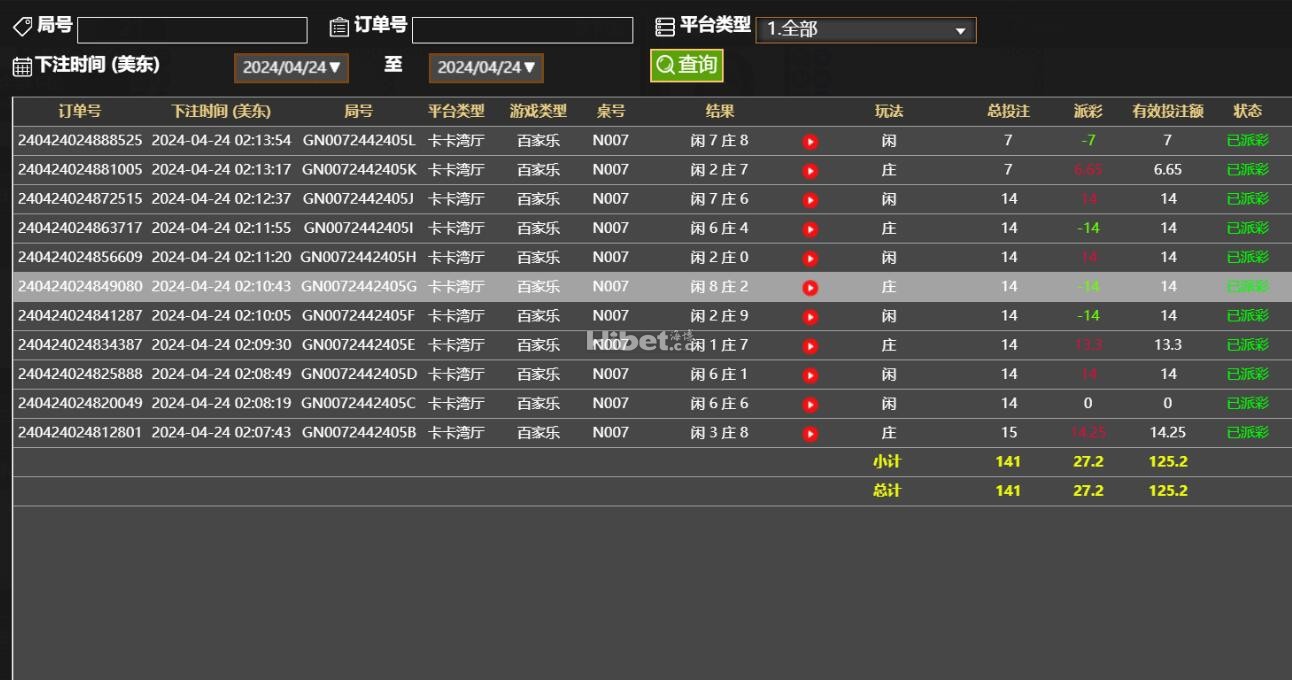This screenshot has width=1292, height=680.
Task: Play the replay video for order 240424024888525
Action: point(810,142)
